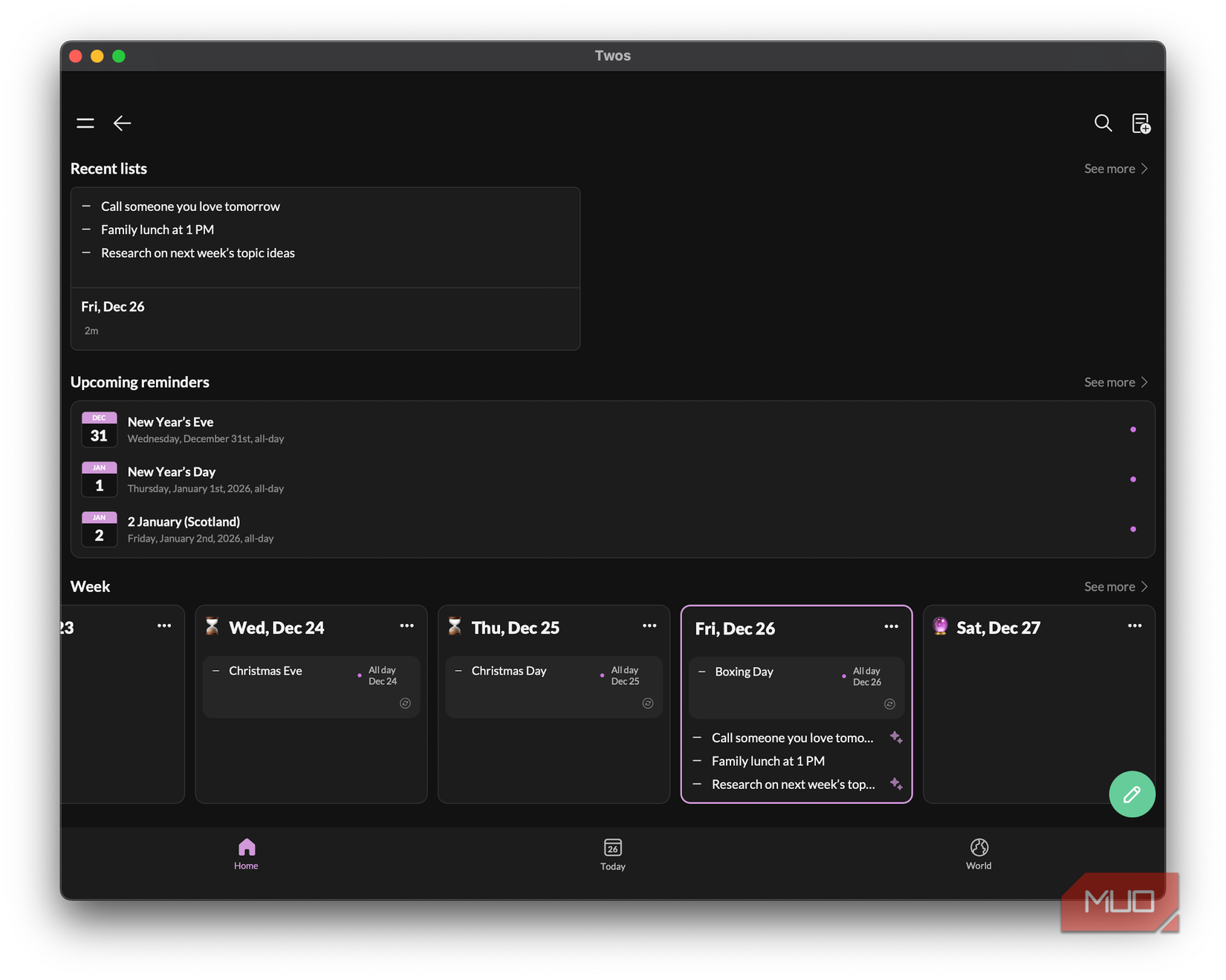Click the new list icon
Image resolution: width=1226 pixels, height=980 pixels.
click(x=1141, y=123)
